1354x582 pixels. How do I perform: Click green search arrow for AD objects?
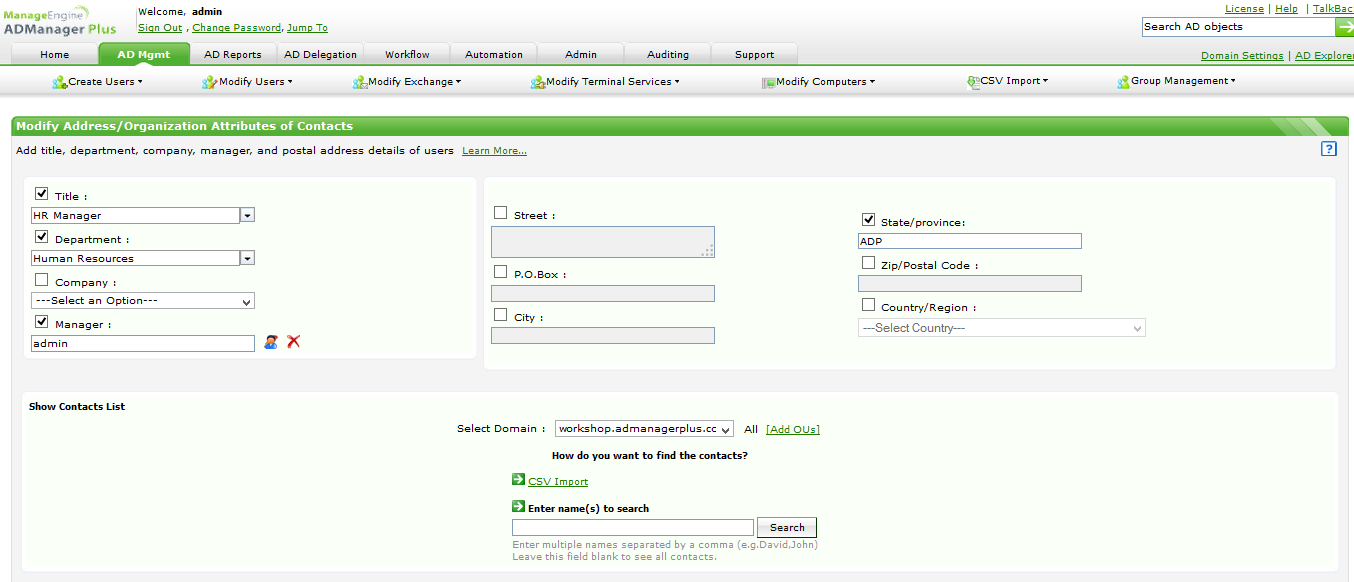[1345, 27]
